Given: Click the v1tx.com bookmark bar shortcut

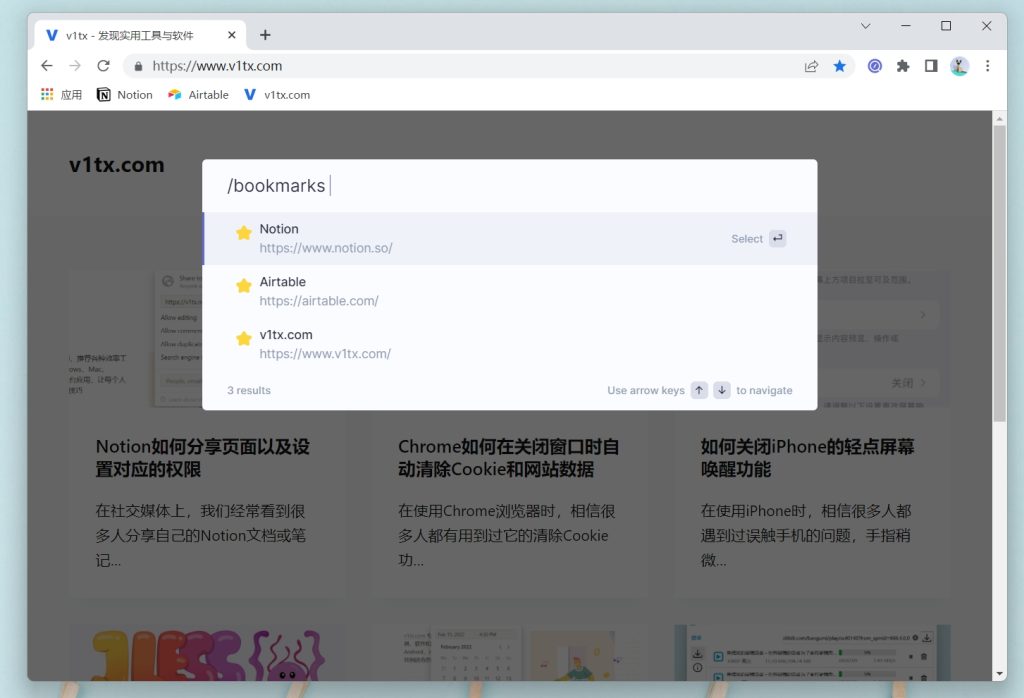Looking at the screenshot, I should tap(277, 95).
